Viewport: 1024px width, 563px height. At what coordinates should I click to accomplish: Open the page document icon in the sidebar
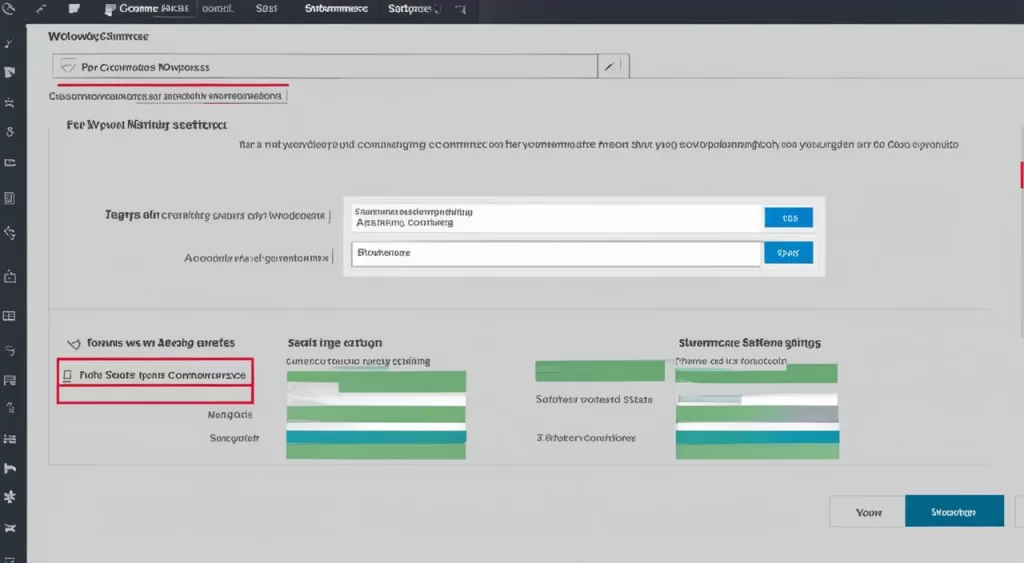pyautogui.click(x=9, y=198)
